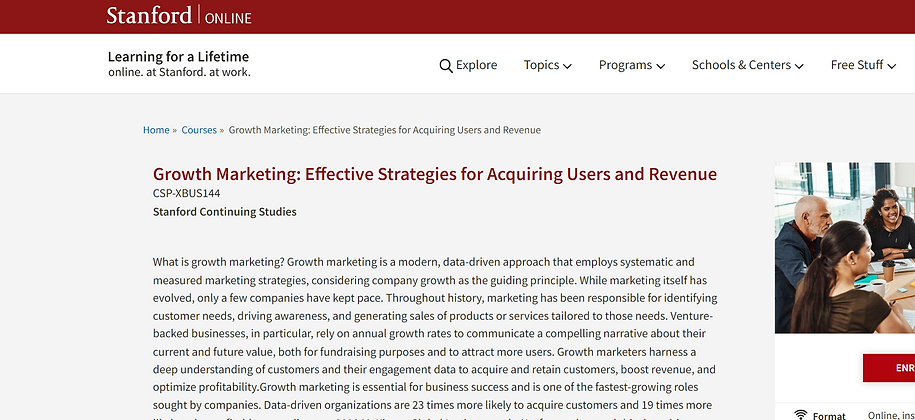The height and width of the screenshot is (420, 915).
Task: Open the Schools & Centers menu
Action: [748, 65]
